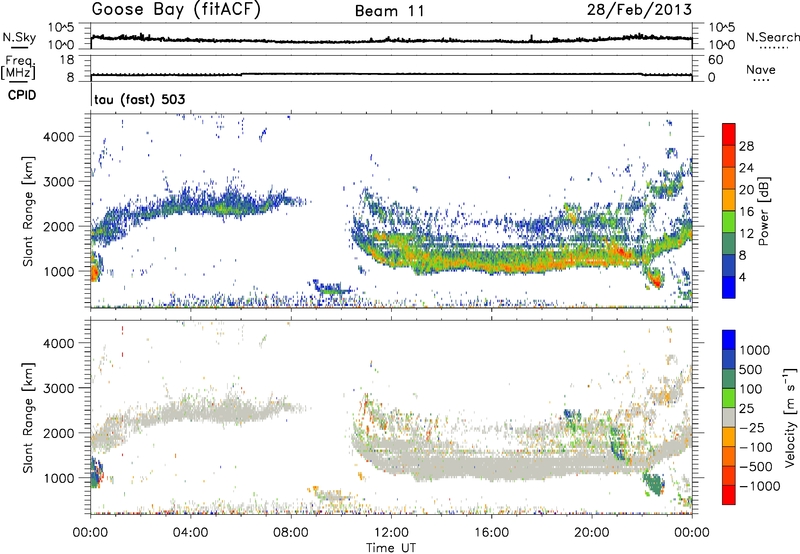The height and width of the screenshot is (554, 800).
Task: Pick the red top segment of Power colorbar
Action: click(729, 134)
